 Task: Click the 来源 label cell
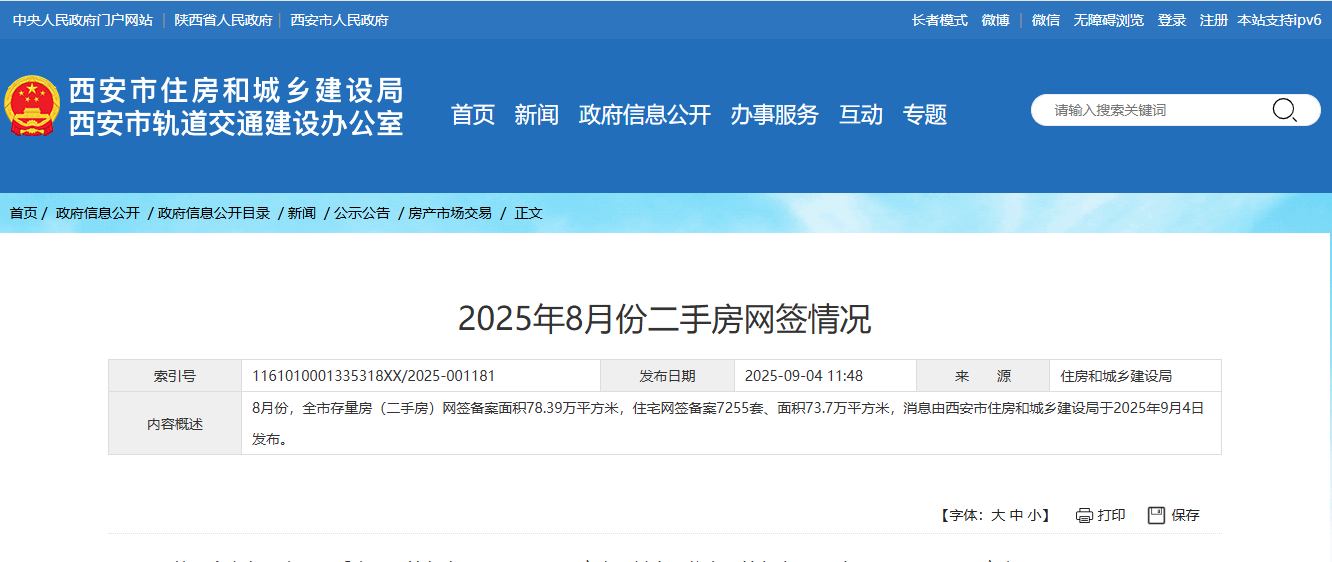(x=982, y=376)
